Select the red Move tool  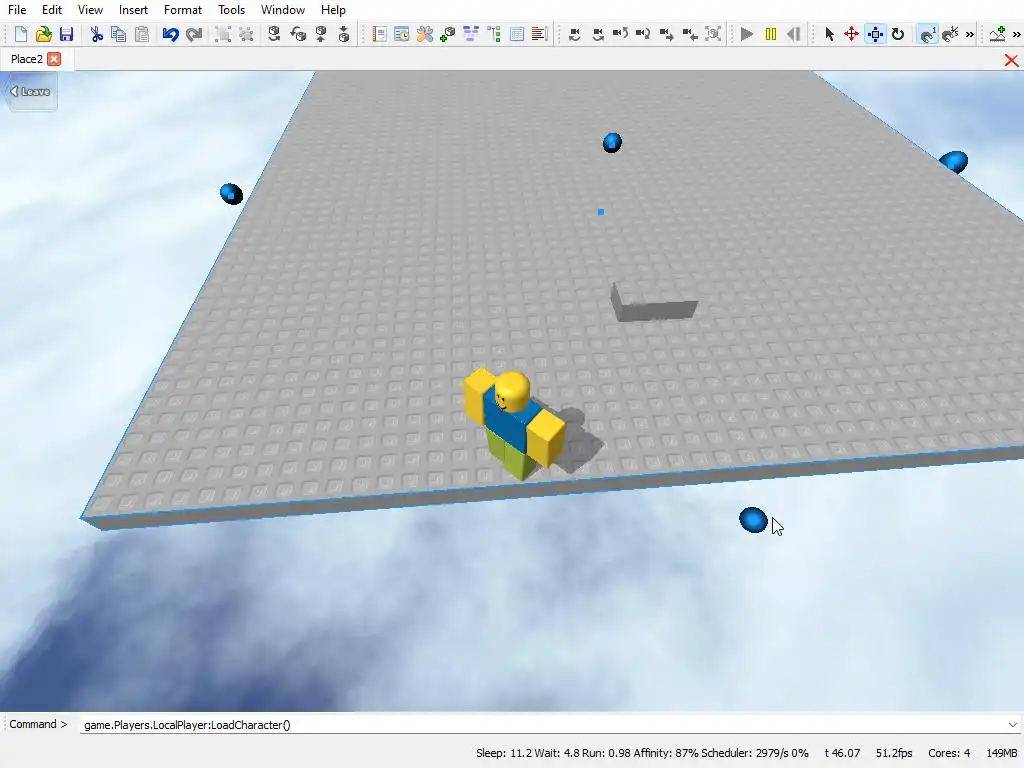[x=852, y=34]
